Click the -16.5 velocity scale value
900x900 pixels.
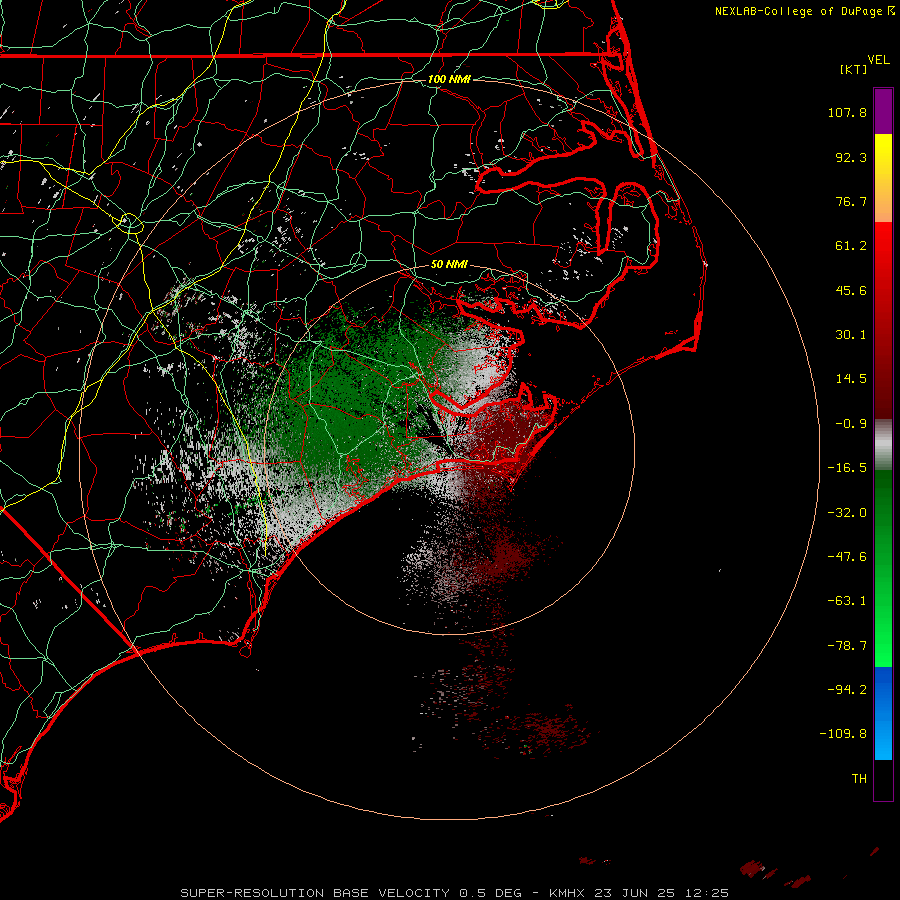coord(847,468)
